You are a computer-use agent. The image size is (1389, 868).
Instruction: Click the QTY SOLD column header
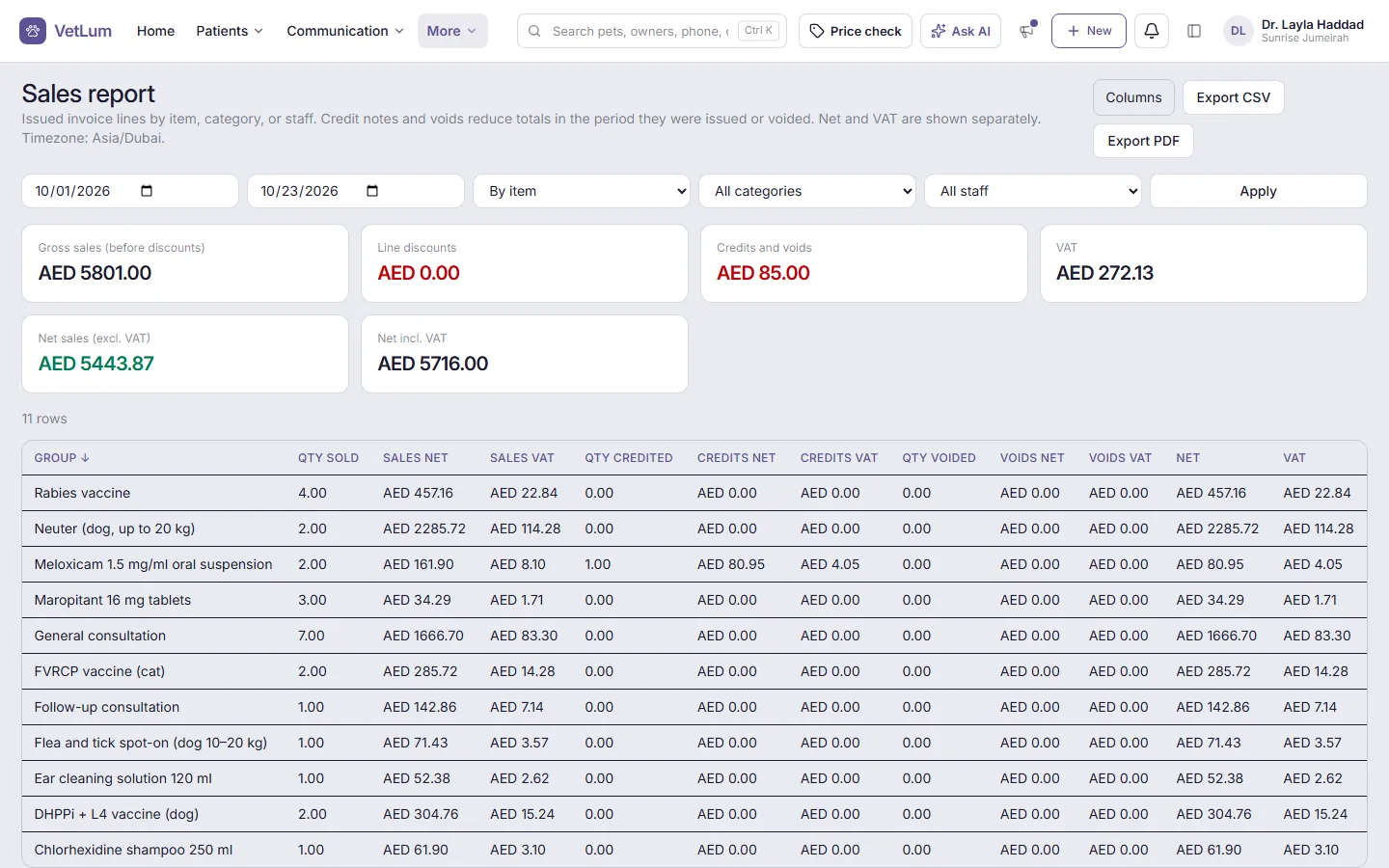click(x=328, y=458)
